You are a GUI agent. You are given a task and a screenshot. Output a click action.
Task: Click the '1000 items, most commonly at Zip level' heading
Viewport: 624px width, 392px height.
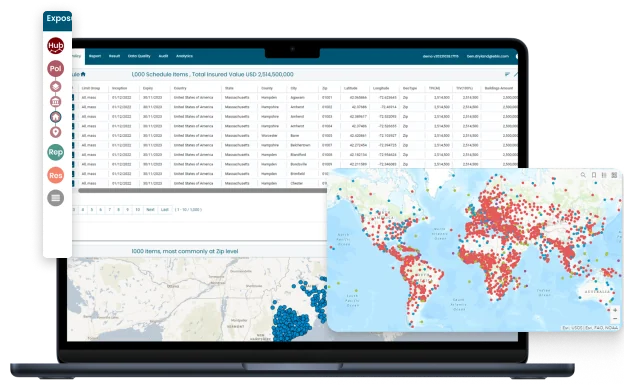click(185, 252)
